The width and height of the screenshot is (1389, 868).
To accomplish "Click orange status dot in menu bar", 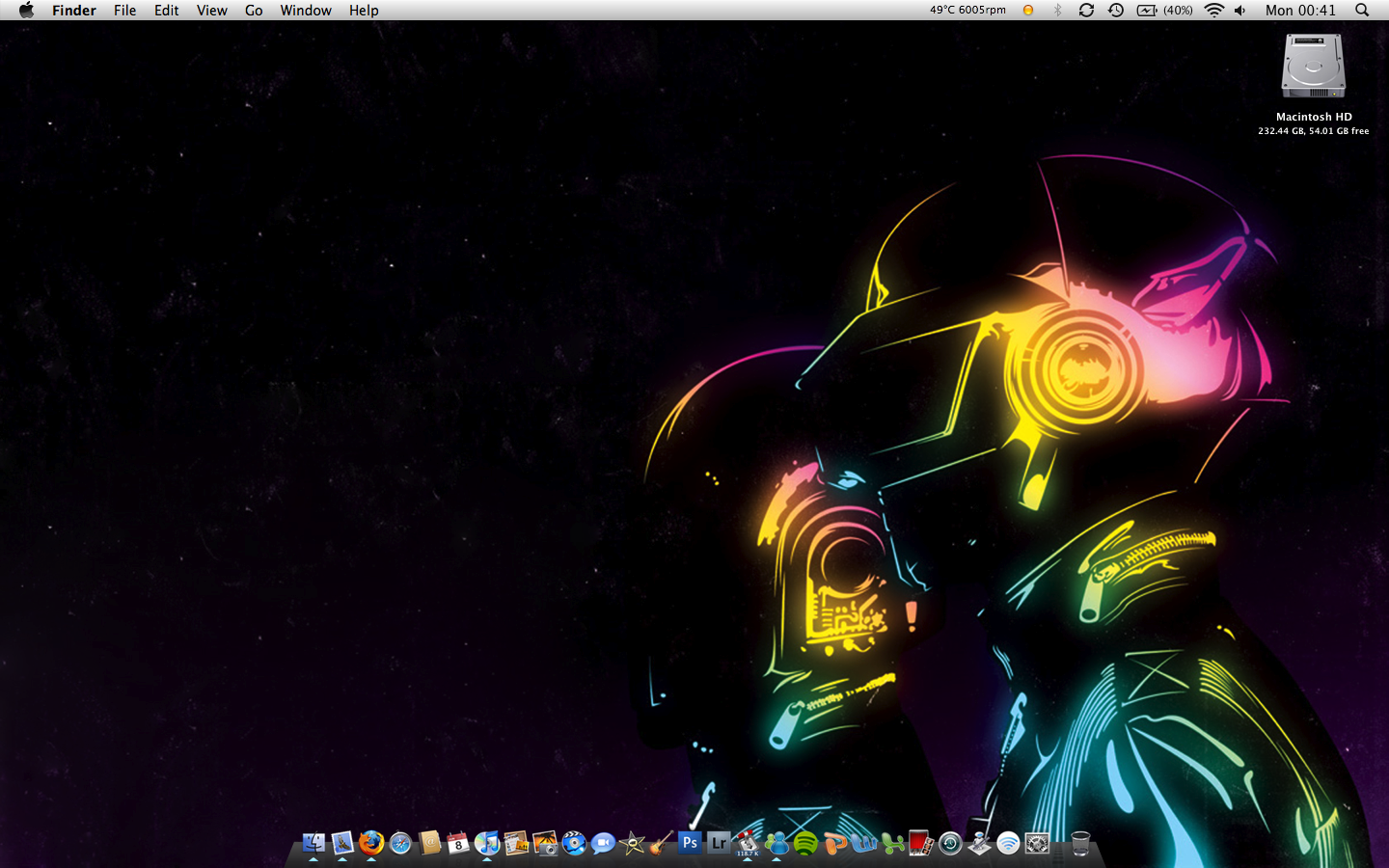I will pyautogui.click(x=1028, y=10).
